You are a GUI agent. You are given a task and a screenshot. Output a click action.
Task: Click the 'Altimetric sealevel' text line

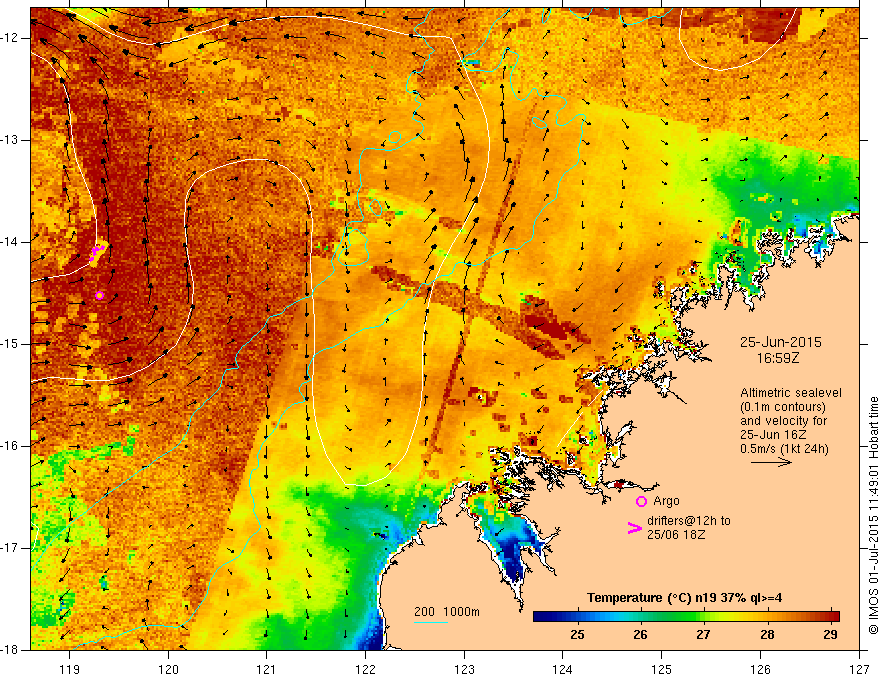click(791, 393)
